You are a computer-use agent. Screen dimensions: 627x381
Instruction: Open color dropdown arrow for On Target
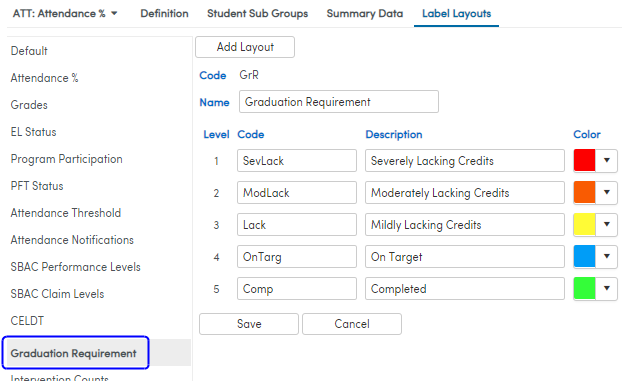[x=607, y=256]
